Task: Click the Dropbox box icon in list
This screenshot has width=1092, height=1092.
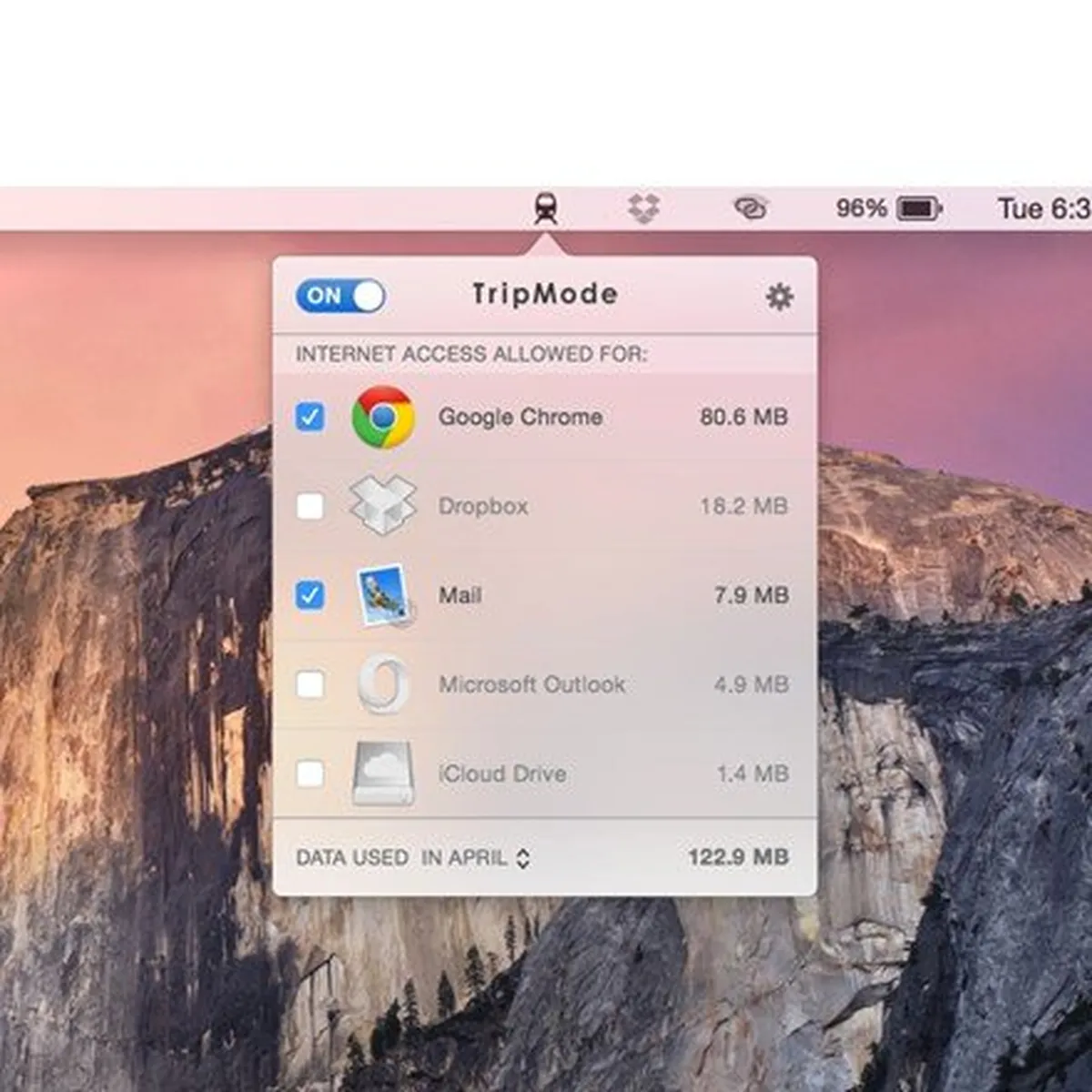Action: click(x=383, y=505)
